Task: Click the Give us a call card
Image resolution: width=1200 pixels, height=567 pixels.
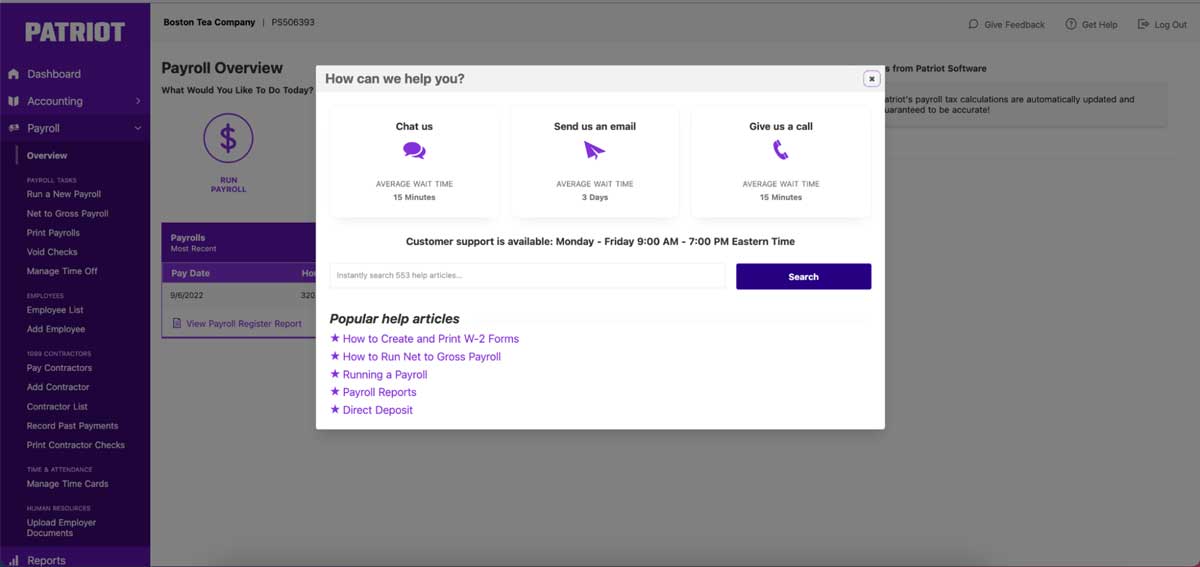Action: coord(781,161)
